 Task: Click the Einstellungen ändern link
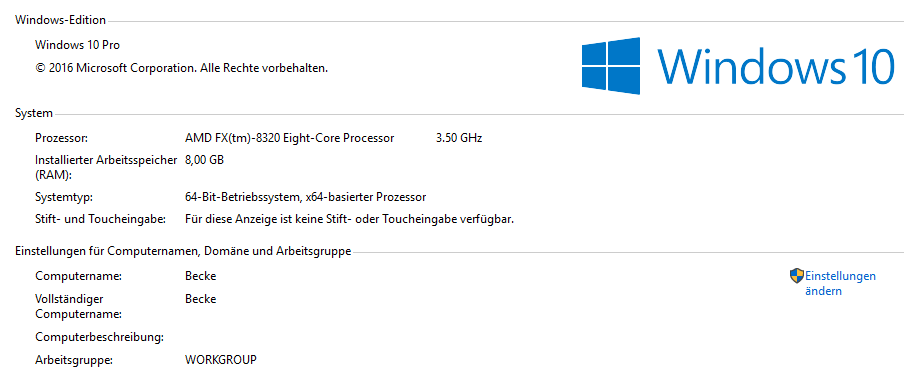(x=840, y=283)
